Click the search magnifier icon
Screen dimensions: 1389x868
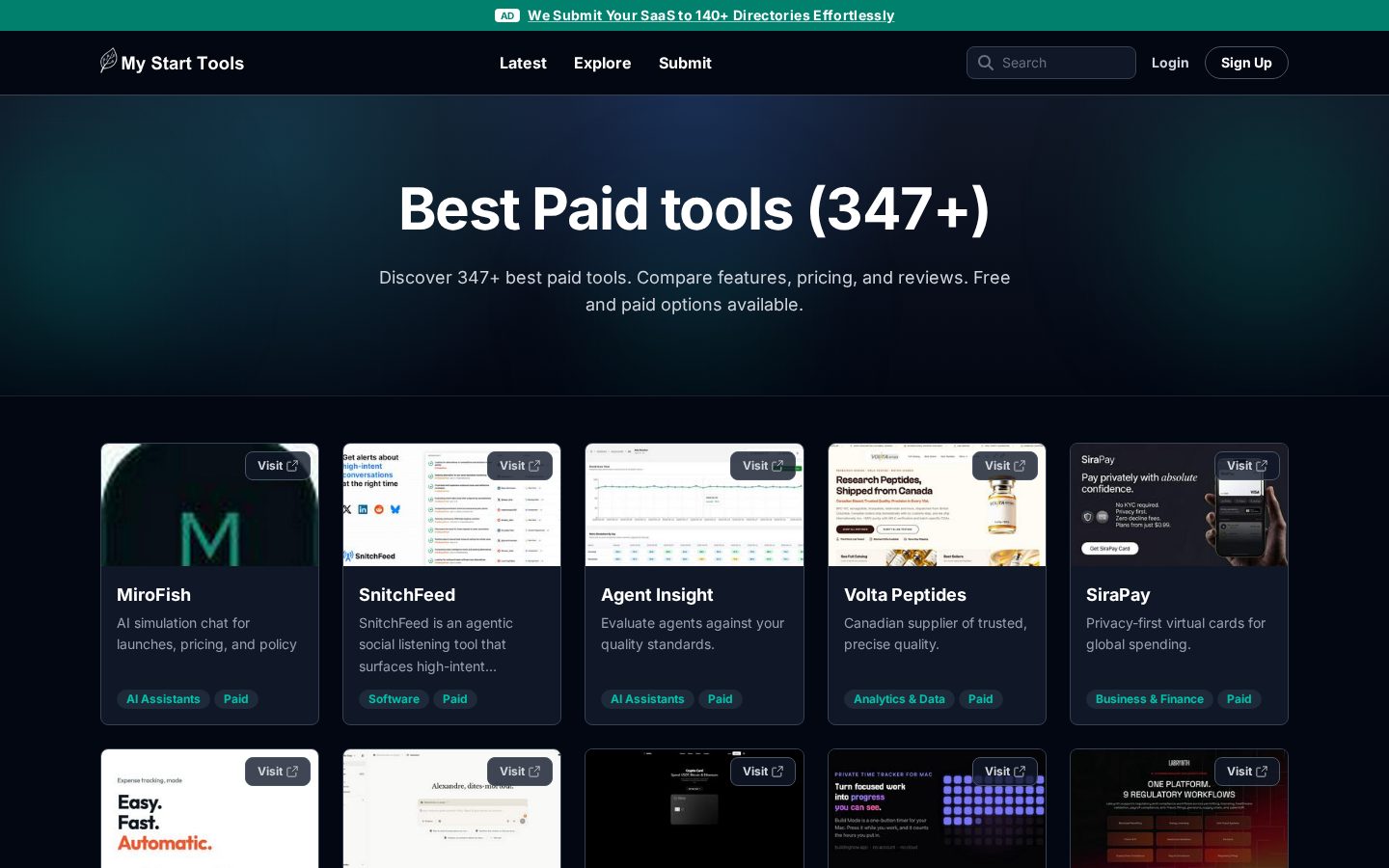coord(985,63)
